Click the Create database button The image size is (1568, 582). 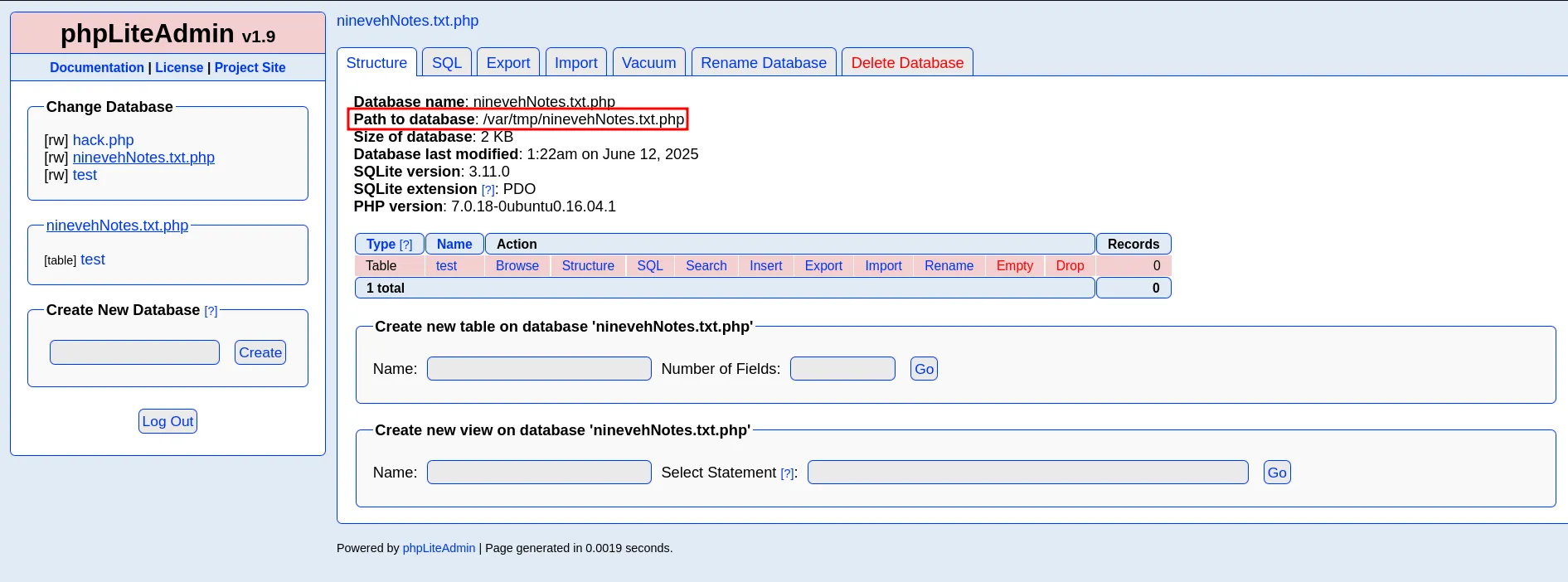point(260,352)
